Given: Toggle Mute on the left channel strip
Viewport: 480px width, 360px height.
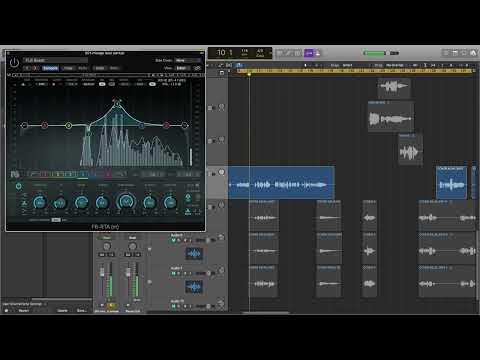Looking at the screenshot, I should [x=102, y=305].
